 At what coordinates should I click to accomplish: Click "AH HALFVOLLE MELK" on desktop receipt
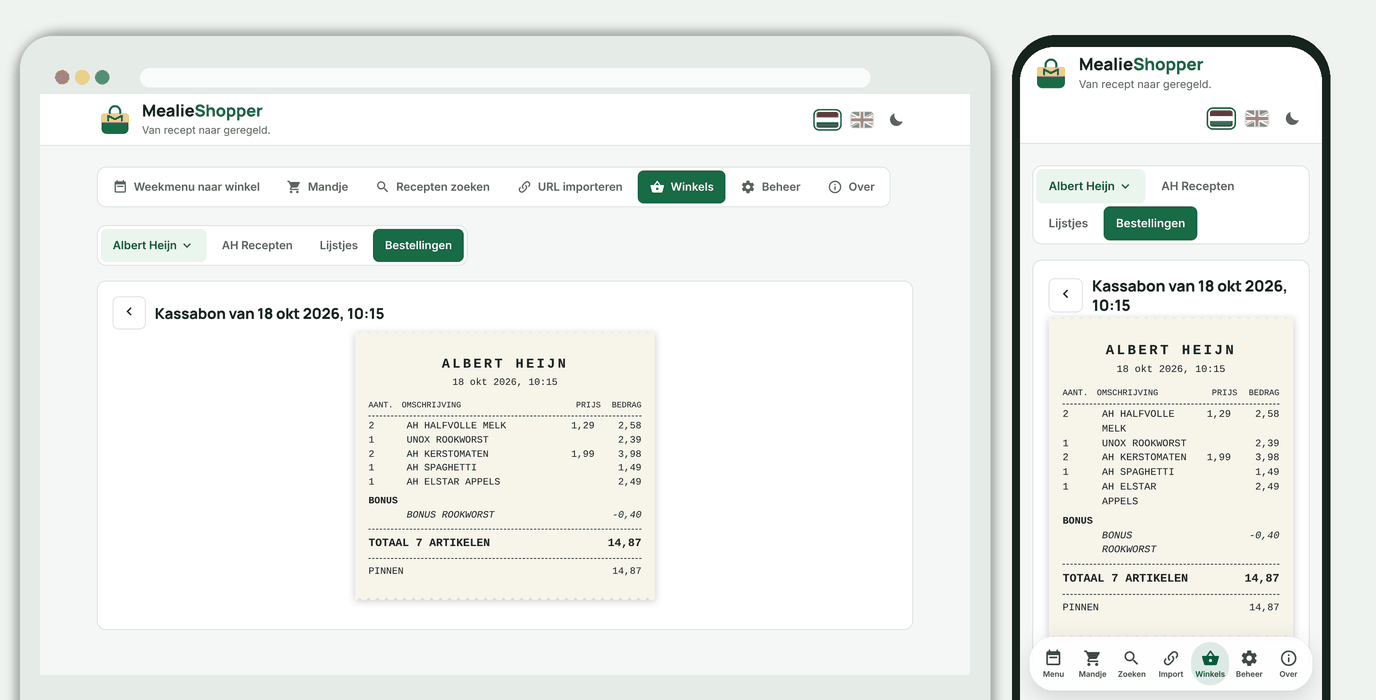click(x=456, y=425)
